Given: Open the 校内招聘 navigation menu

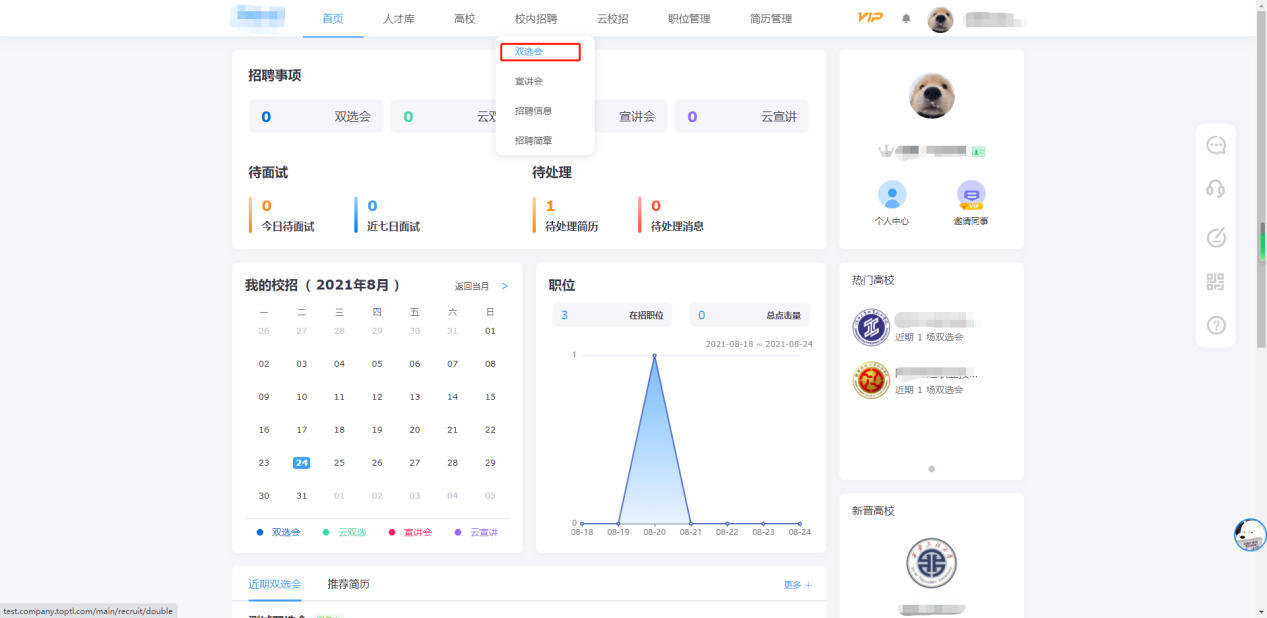Looking at the screenshot, I should click(536, 19).
